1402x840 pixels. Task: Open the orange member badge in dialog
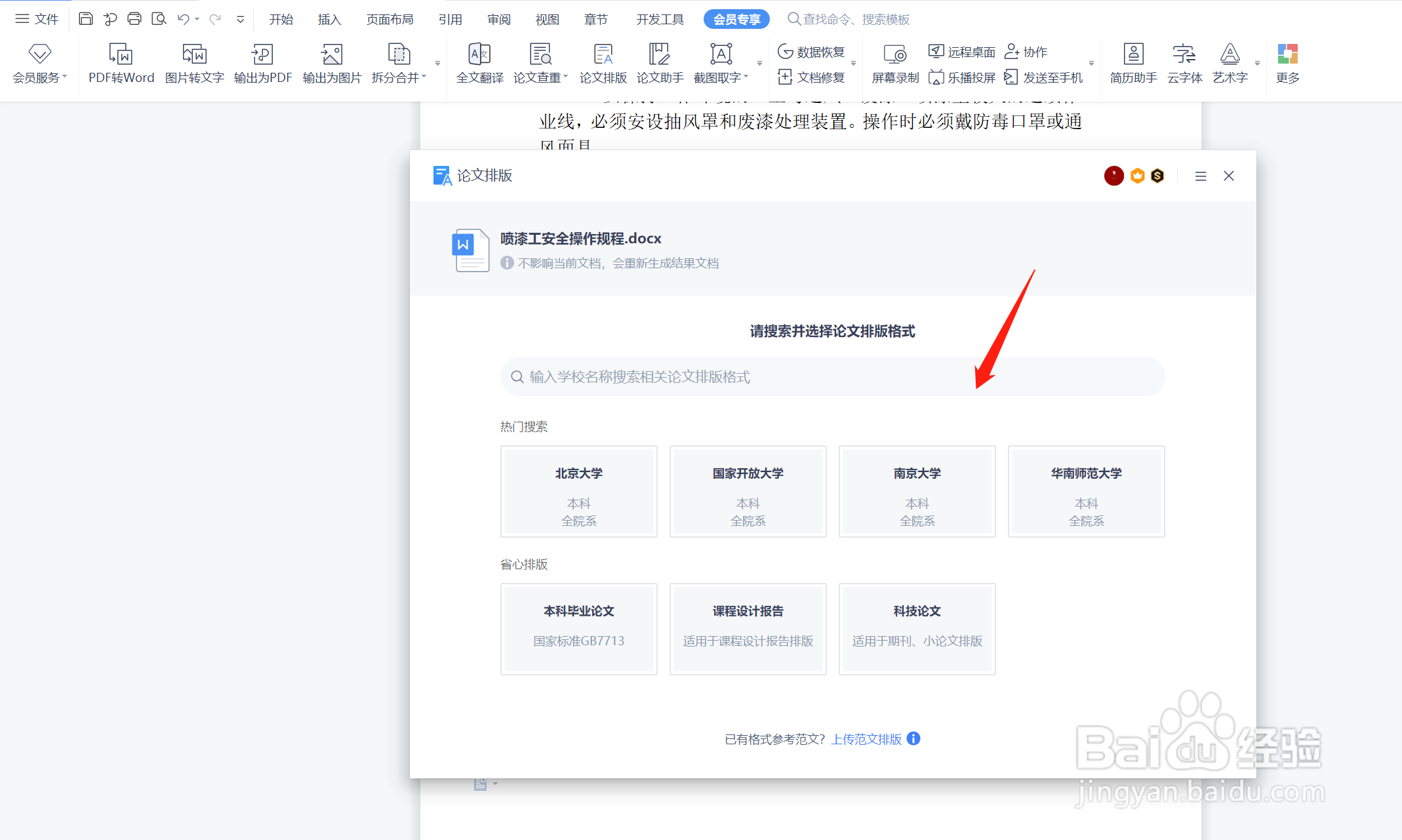pos(1138,176)
